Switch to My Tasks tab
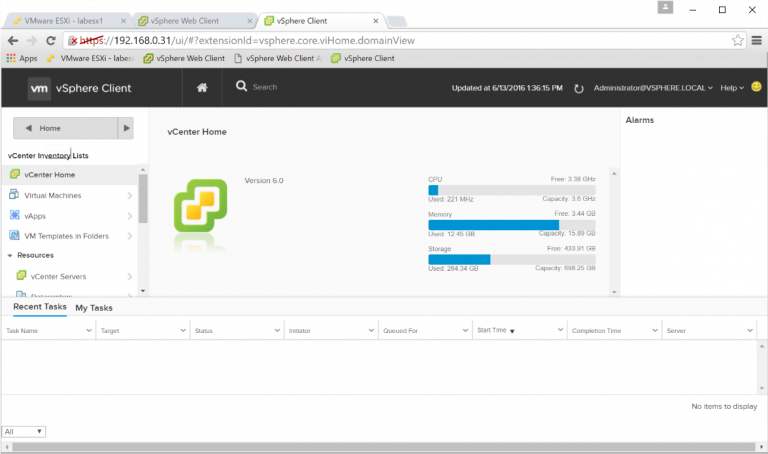This screenshot has height=454, width=768. coord(94,308)
